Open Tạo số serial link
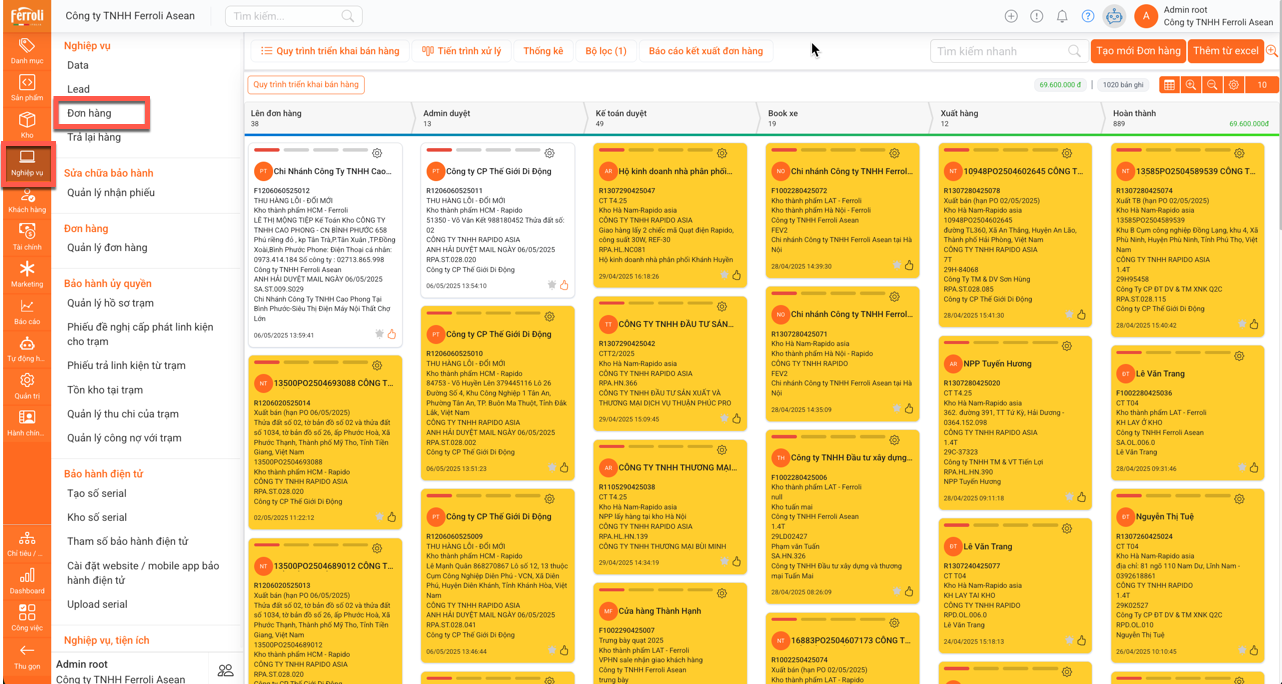1282x684 pixels. point(97,493)
